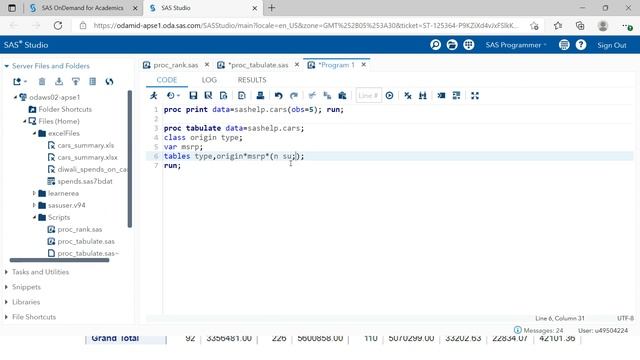640x360 pixels.
Task: Select the *Program 1 editor tab
Action: (336, 65)
